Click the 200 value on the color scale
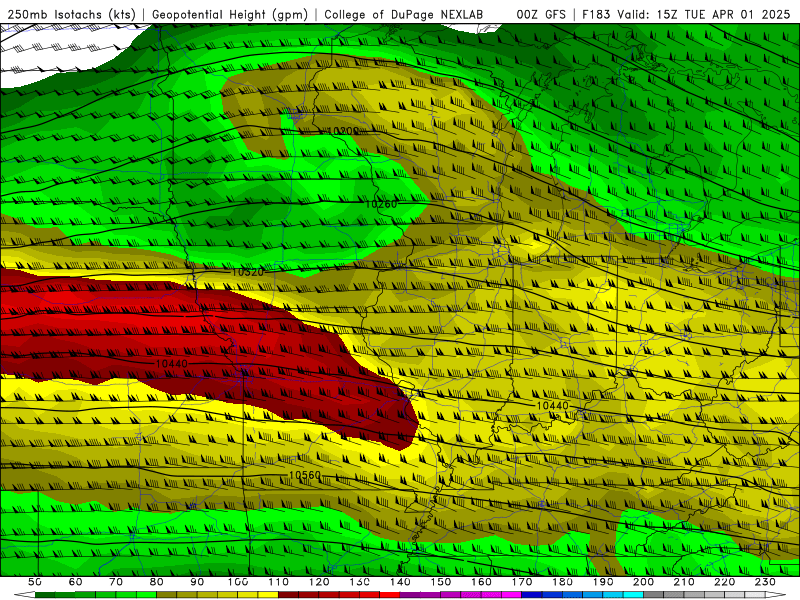The height and width of the screenshot is (600, 800). coord(643,582)
